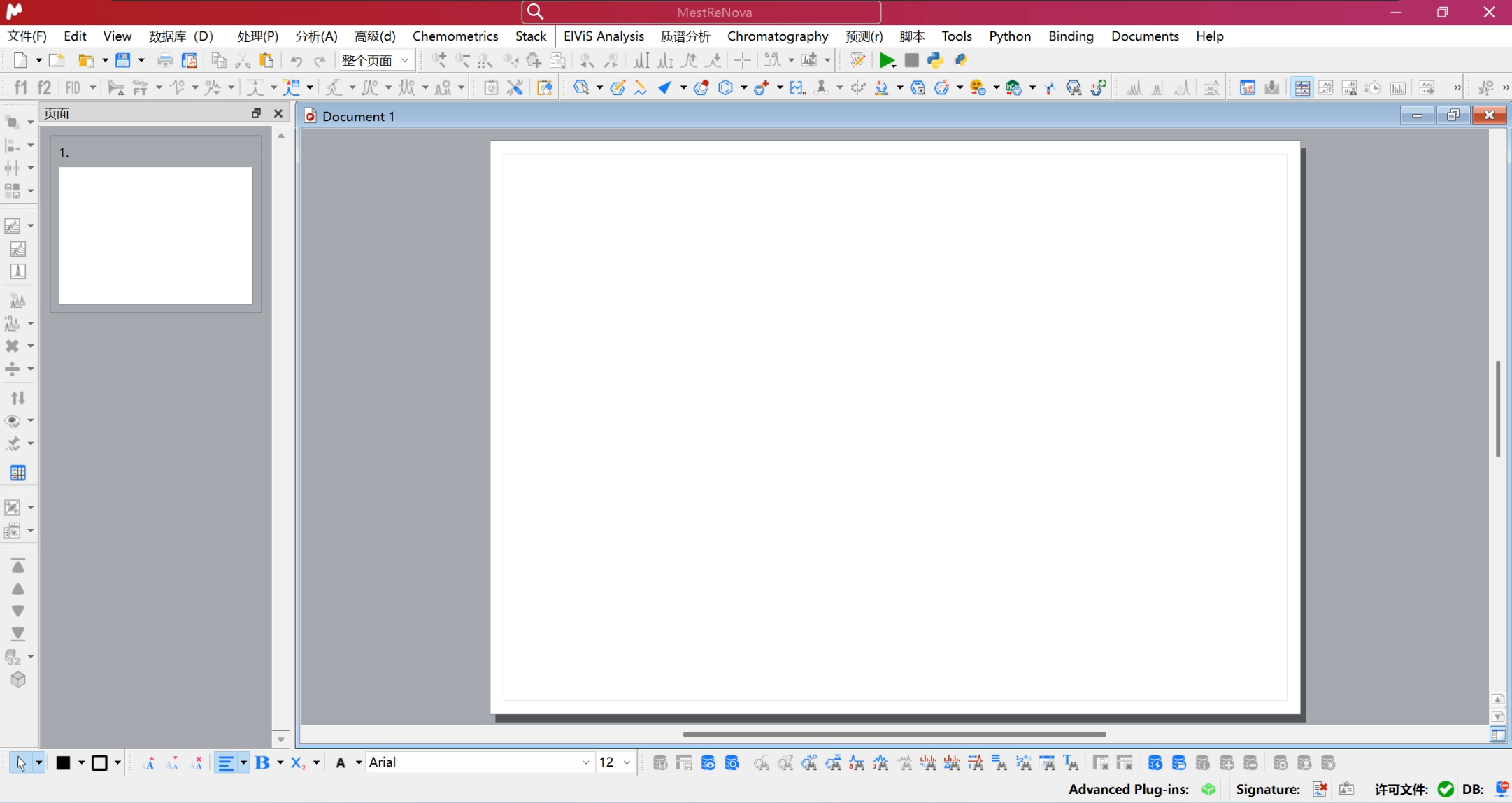Close the 页面 panel
Screen dimensions: 1512x803
coord(278,113)
